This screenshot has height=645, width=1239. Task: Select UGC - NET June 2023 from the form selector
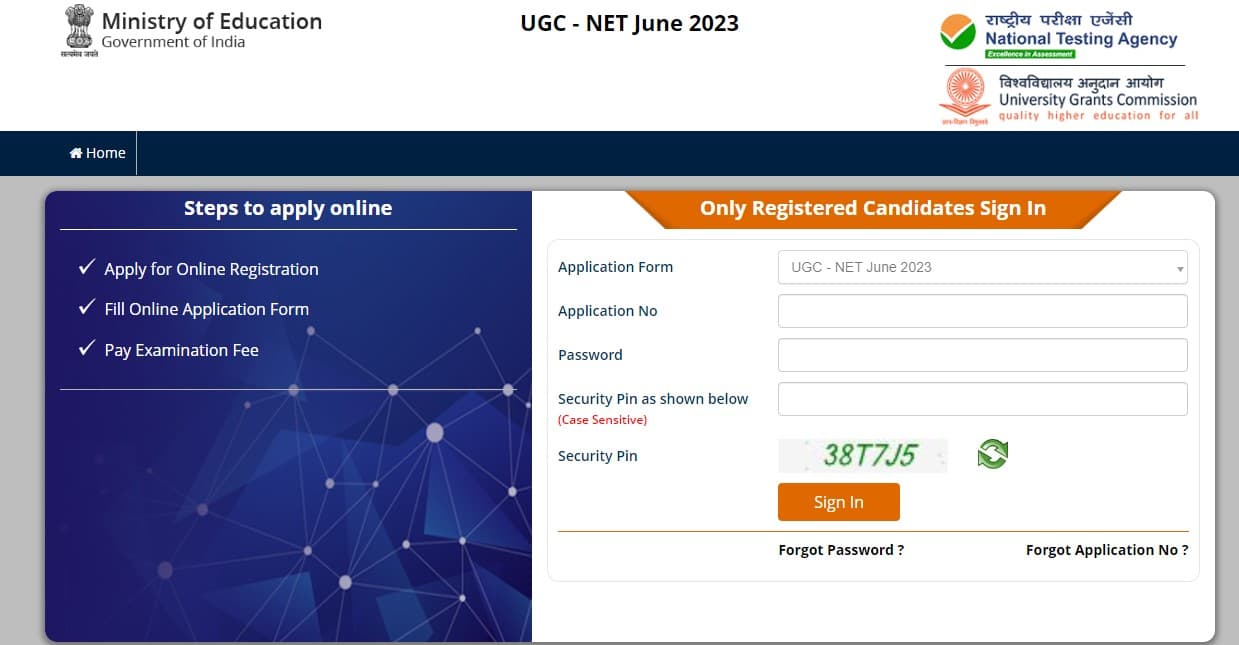[x=982, y=267]
